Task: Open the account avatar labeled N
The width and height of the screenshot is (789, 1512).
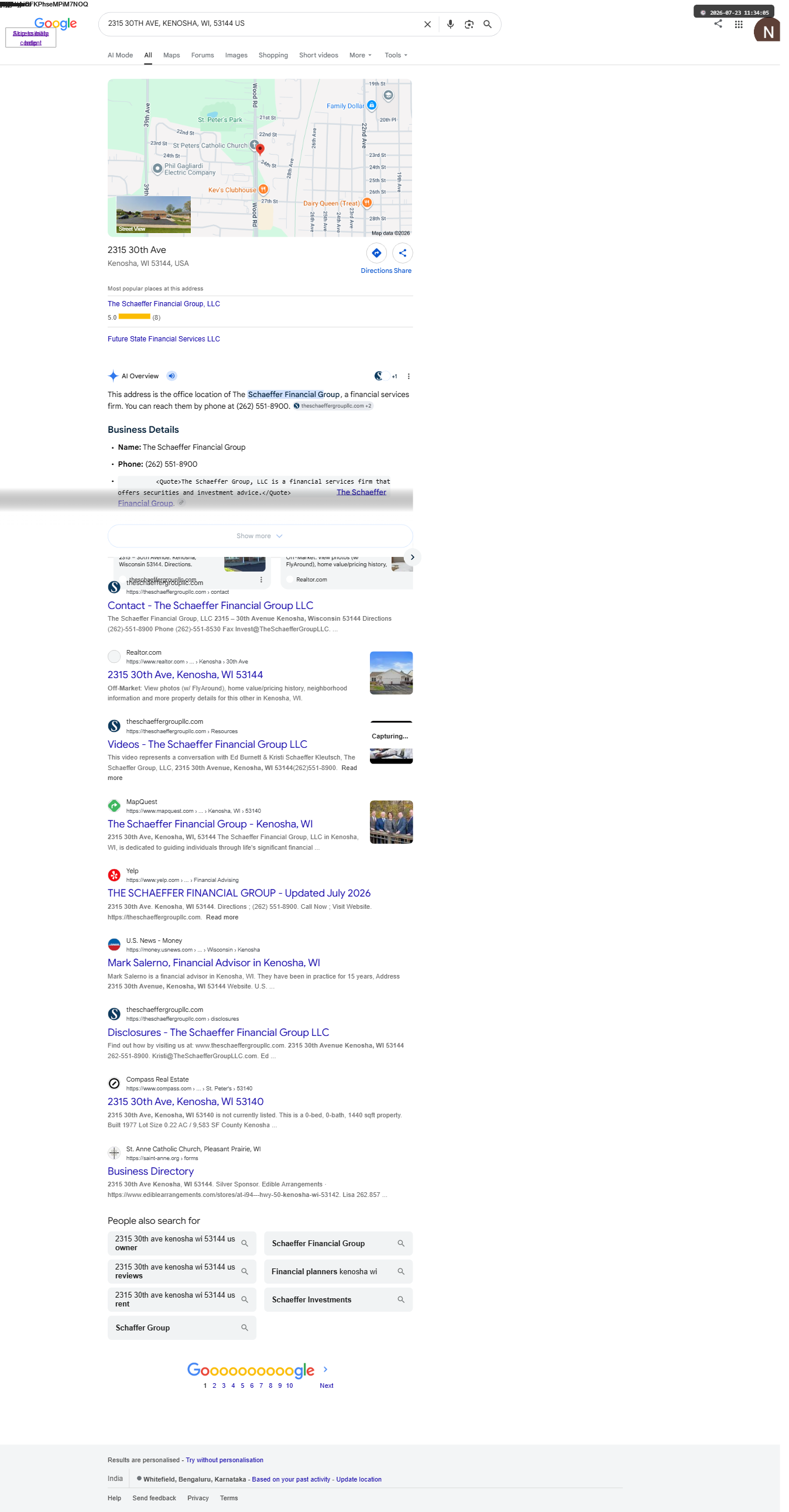Action: pyautogui.click(x=767, y=30)
